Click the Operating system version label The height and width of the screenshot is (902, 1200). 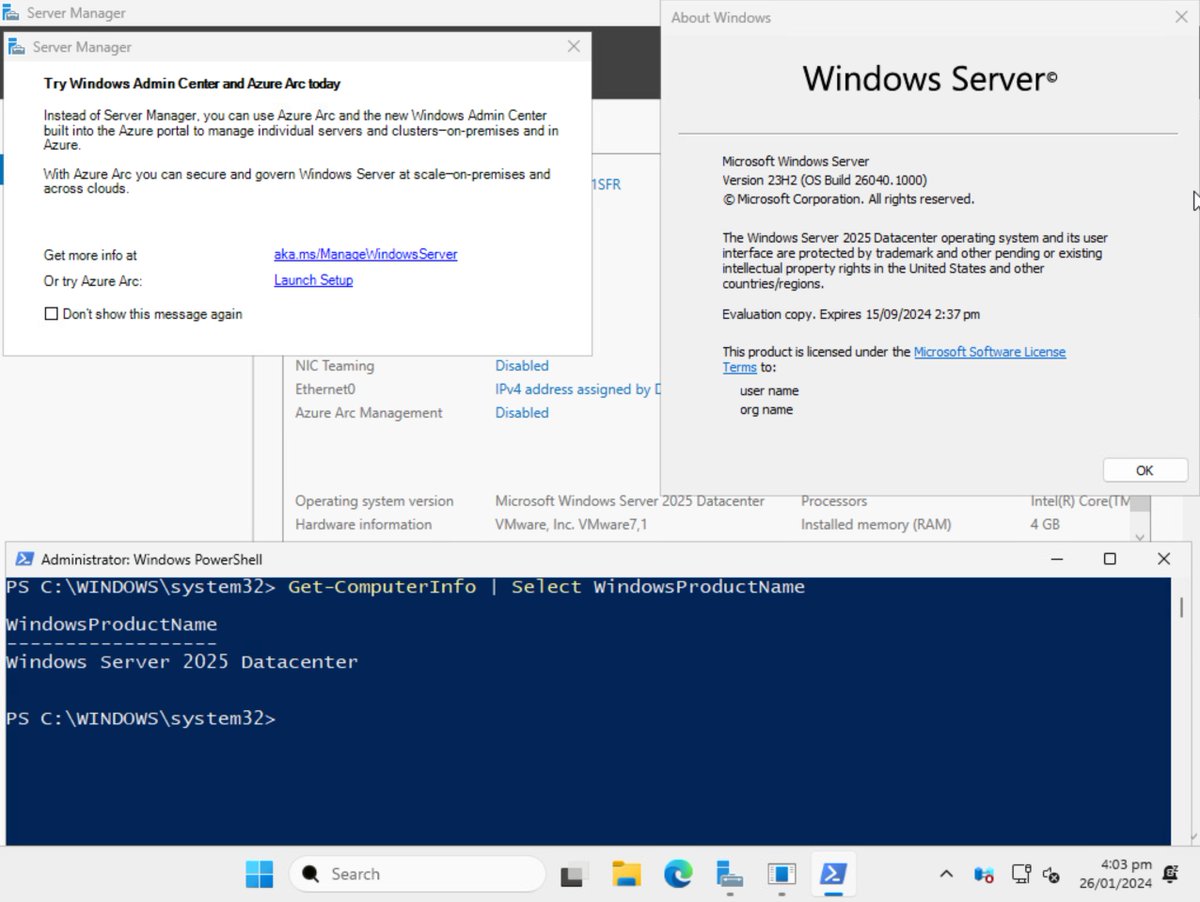click(374, 501)
